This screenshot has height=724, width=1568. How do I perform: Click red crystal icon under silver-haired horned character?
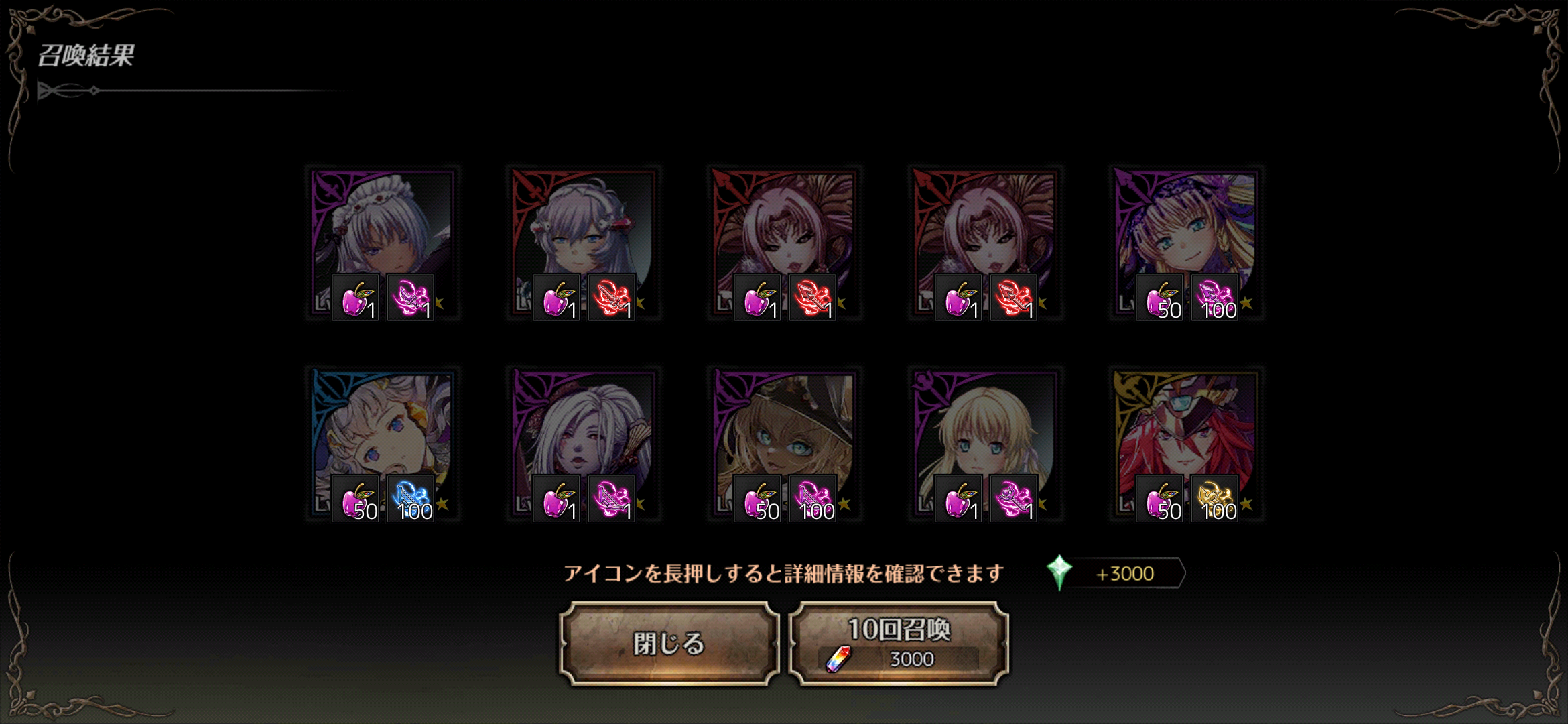[x=611, y=297]
